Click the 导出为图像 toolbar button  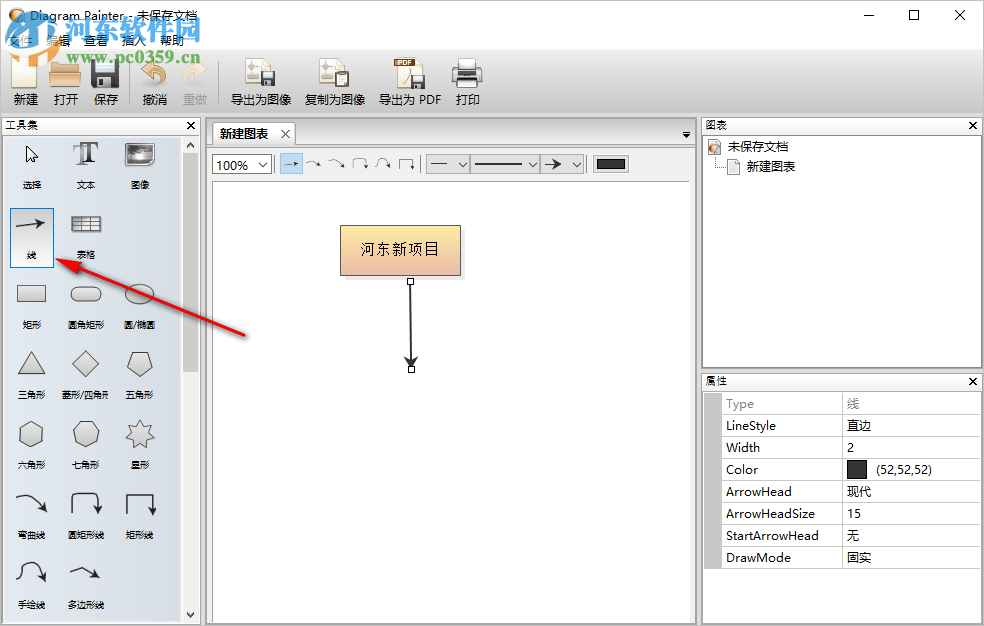click(260, 80)
